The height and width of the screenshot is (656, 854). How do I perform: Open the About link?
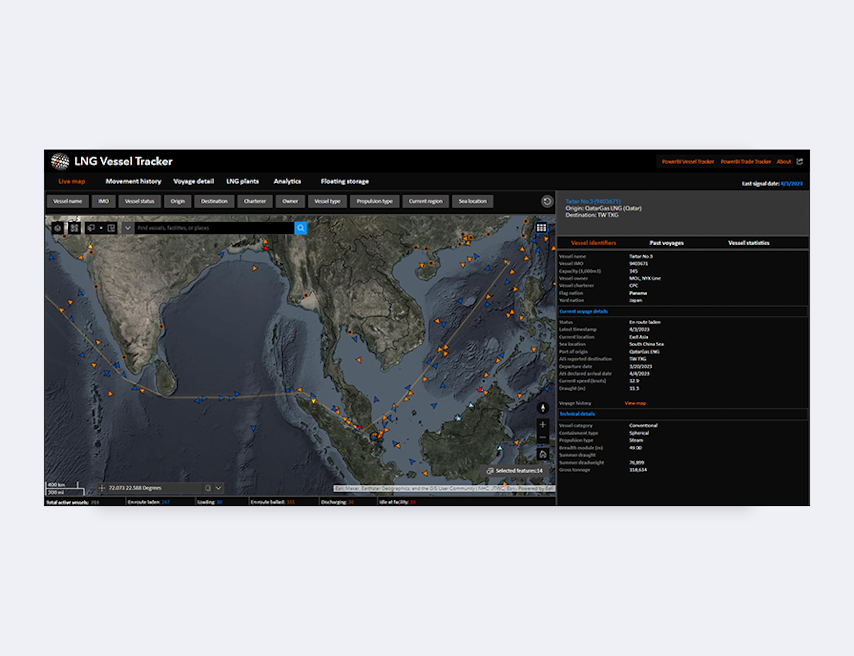pos(784,162)
